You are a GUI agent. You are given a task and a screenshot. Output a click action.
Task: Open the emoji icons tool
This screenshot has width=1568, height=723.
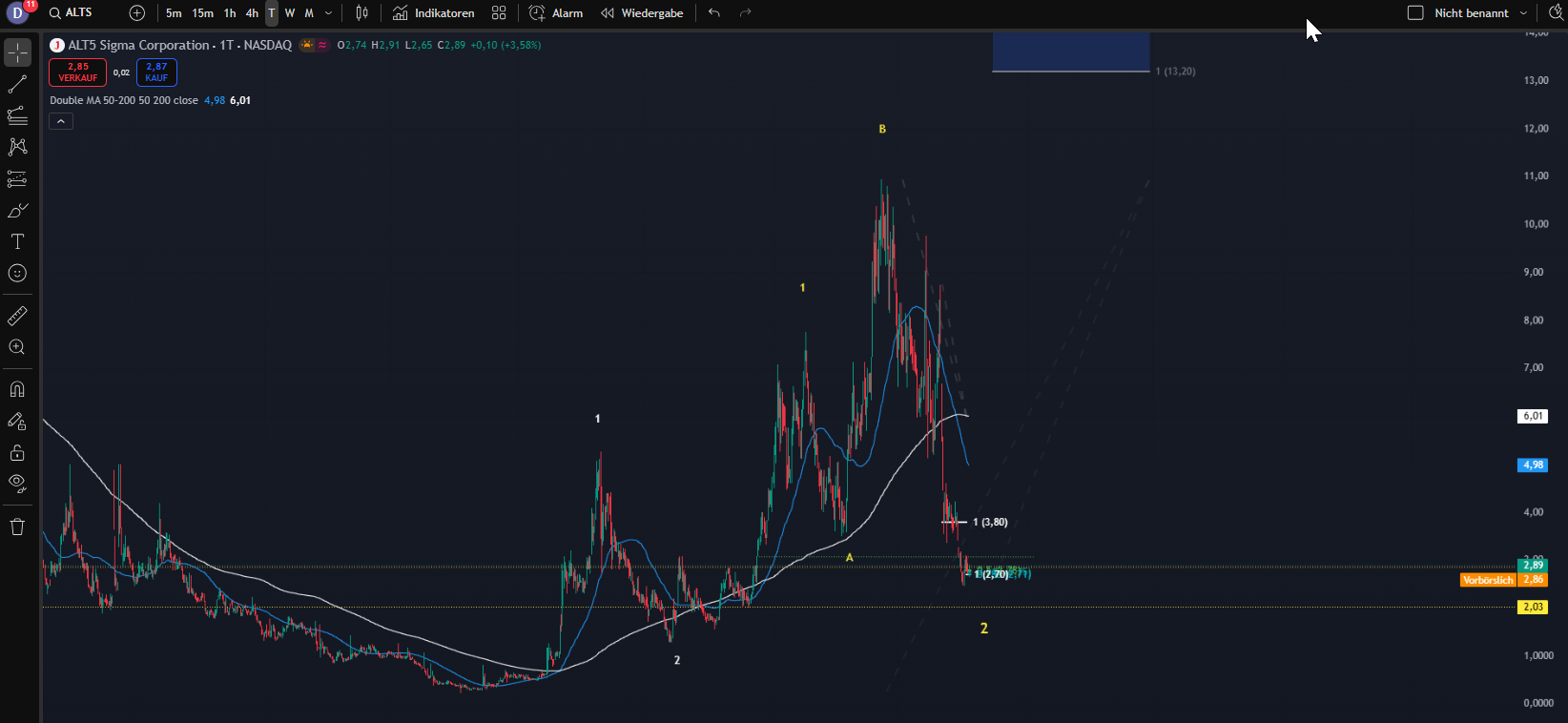point(17,274)
